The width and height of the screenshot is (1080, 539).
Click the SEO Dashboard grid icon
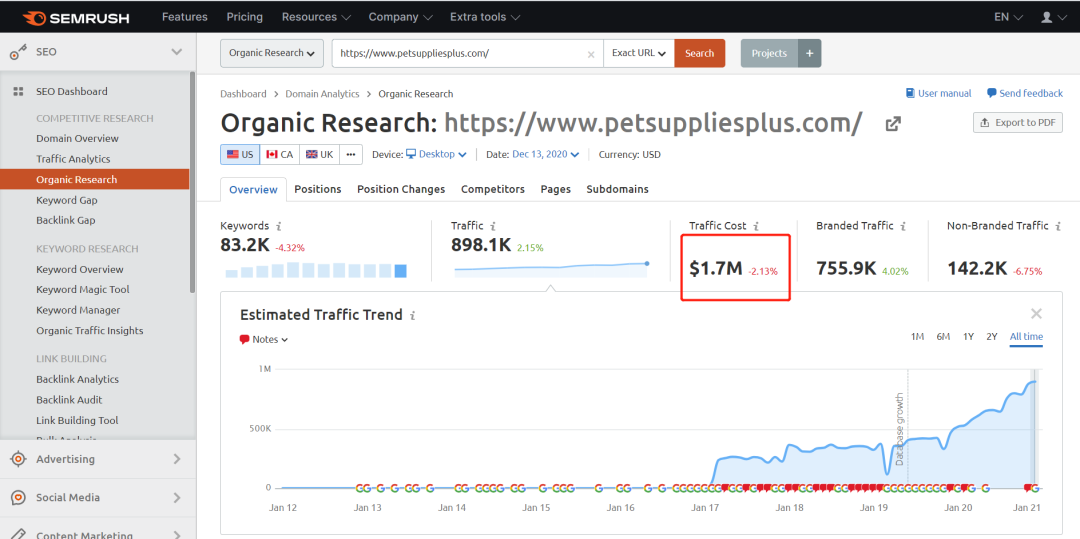(18, 92)
